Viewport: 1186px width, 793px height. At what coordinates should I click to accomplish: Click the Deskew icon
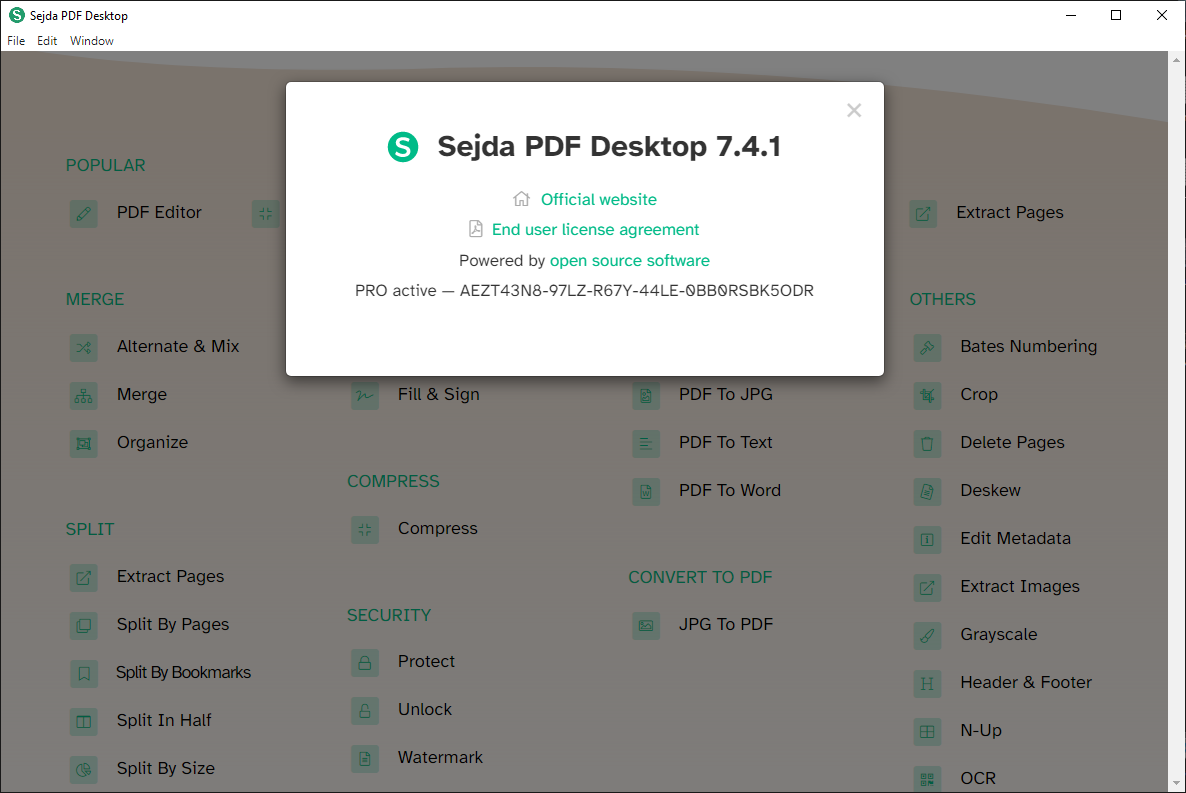click(927, 492)
